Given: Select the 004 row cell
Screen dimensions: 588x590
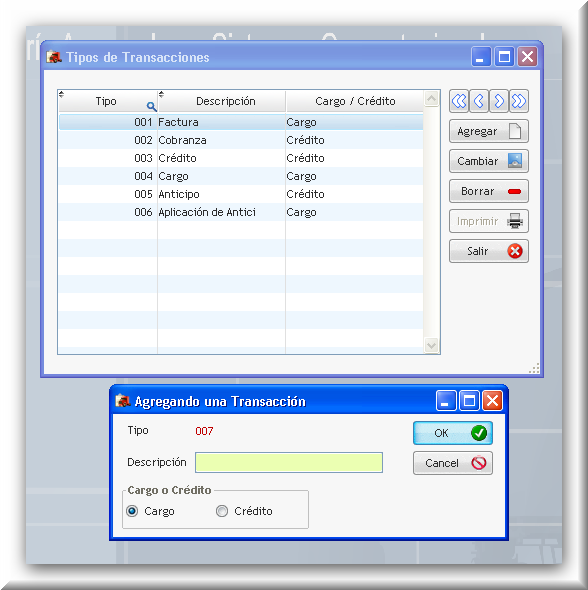Looking at the screenshot, I should pos(108,176).
